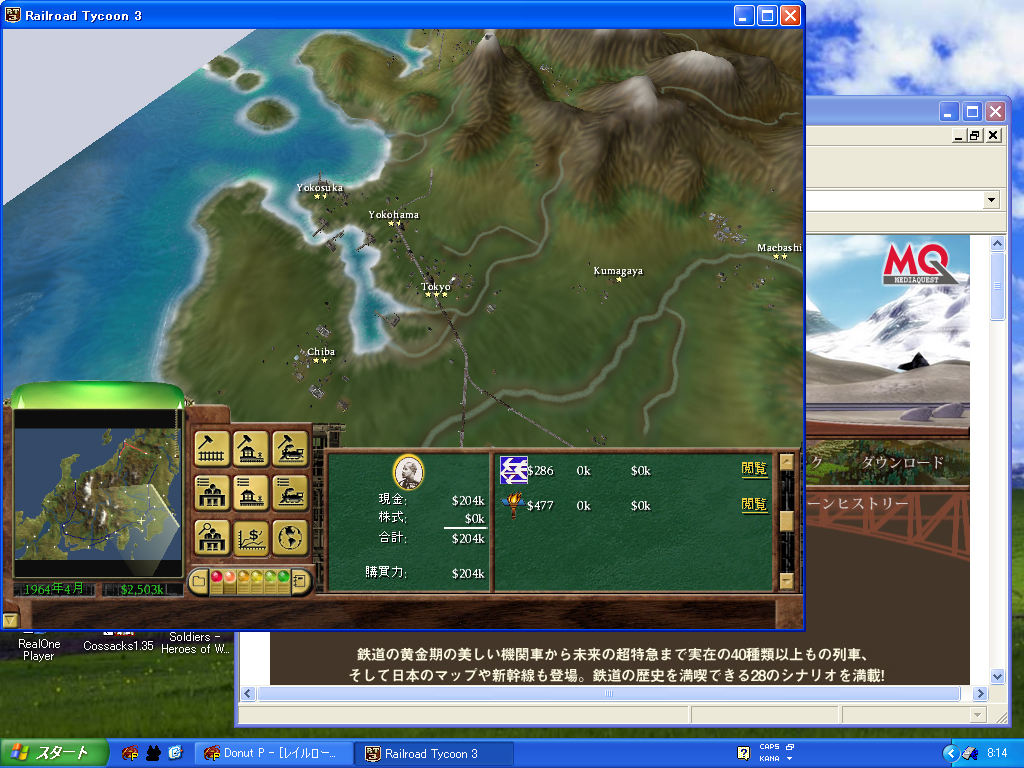Open the company list panel
Viewport: 1024px width, 768px height.
(x=212, y=492)
